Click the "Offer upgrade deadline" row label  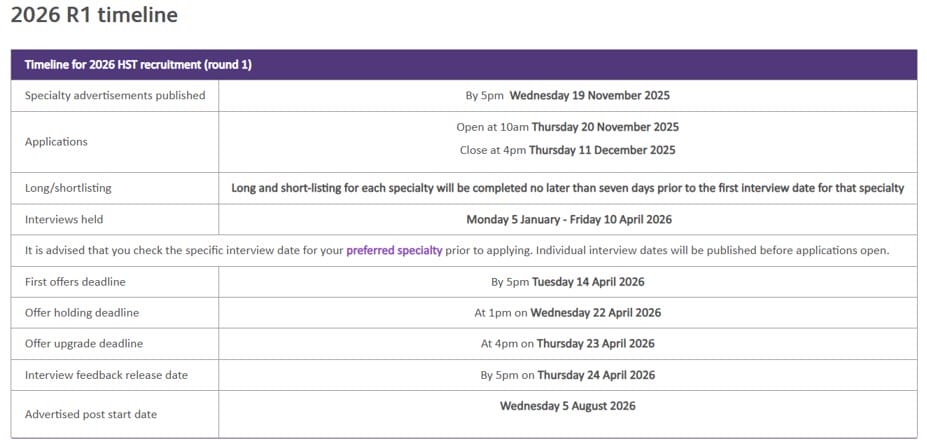pos(84,344)
